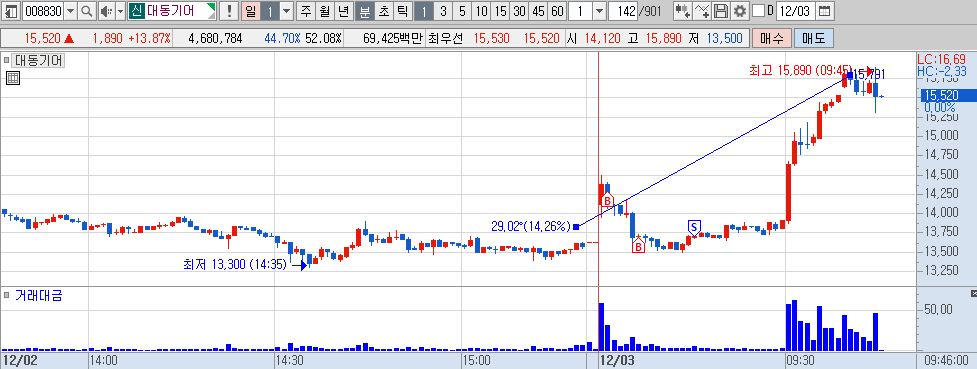Select the 초 second period toggle
Screen dimensions: 977x369
point(383,11)
